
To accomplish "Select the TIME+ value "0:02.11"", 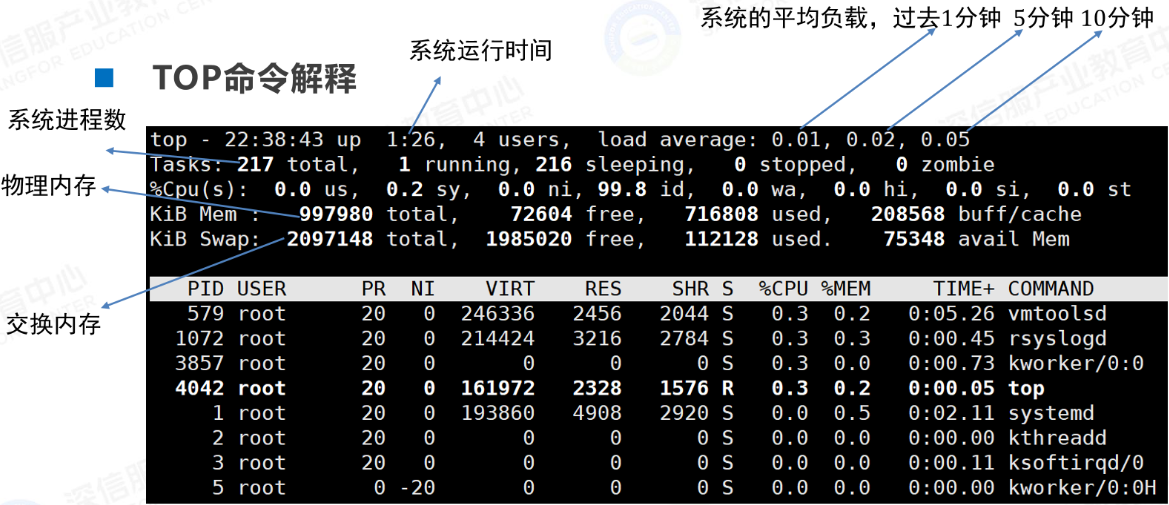I will (x=952, y=413).
